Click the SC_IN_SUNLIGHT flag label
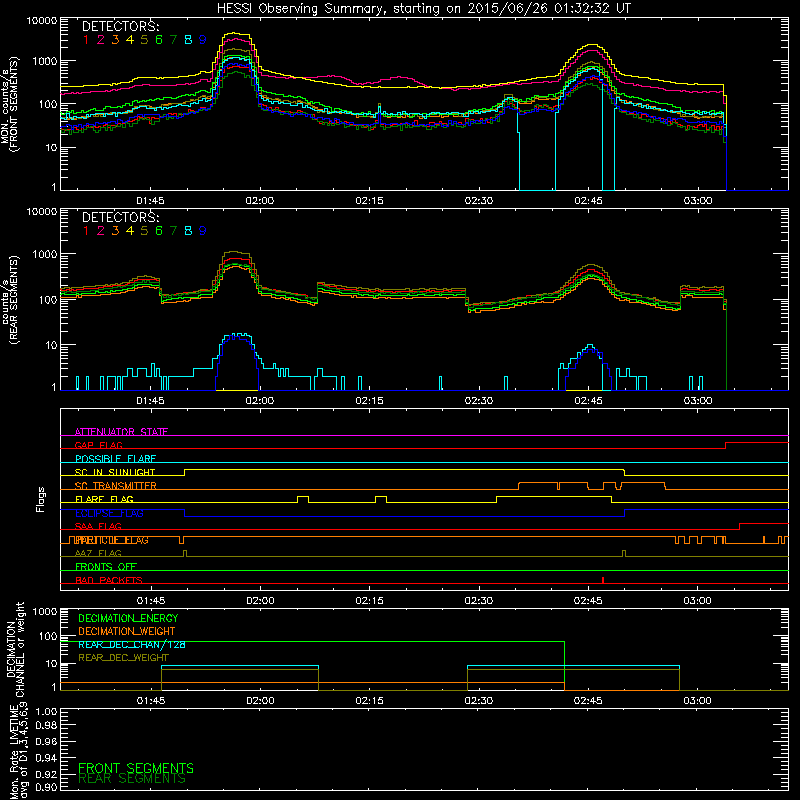Screen dimensions: 800x800 (115, 472)
